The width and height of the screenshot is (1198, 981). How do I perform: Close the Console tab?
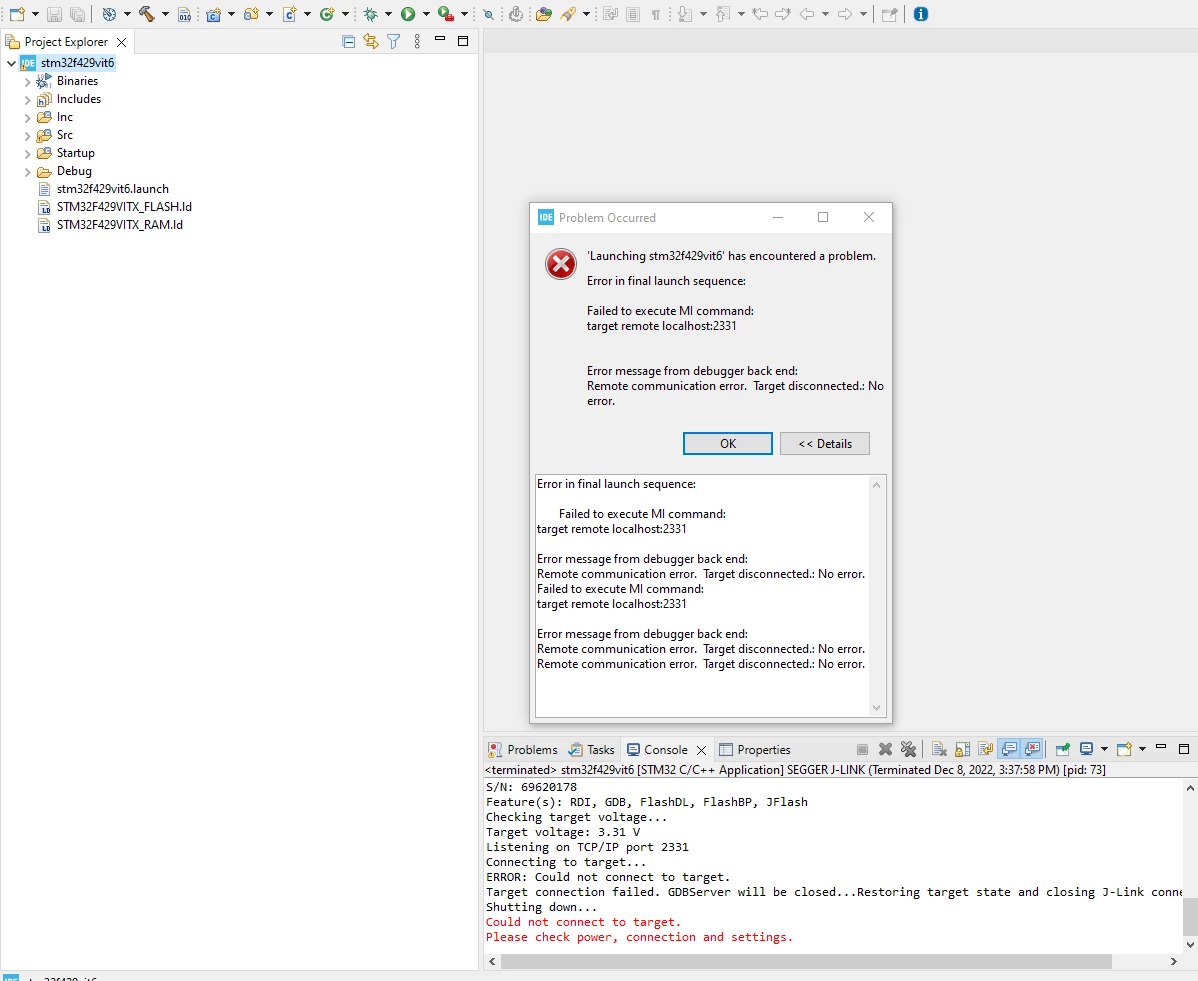701,750
